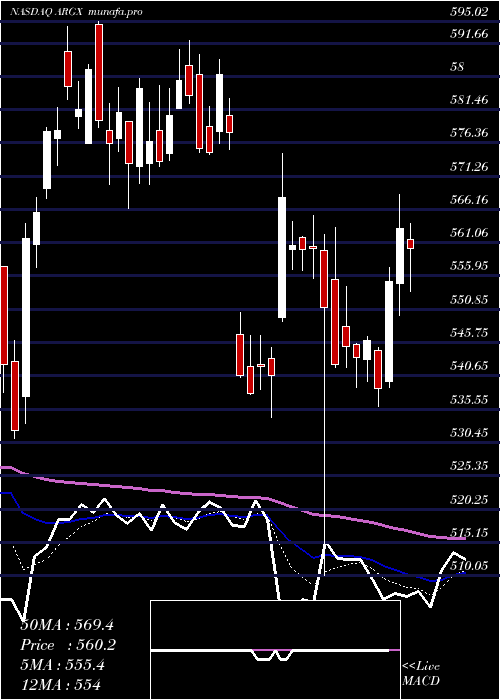The width and height of the screenshot is (500, 700).
Task: Click the 515.15 price label
Action: pyautogui.click(x=468, y=533)
